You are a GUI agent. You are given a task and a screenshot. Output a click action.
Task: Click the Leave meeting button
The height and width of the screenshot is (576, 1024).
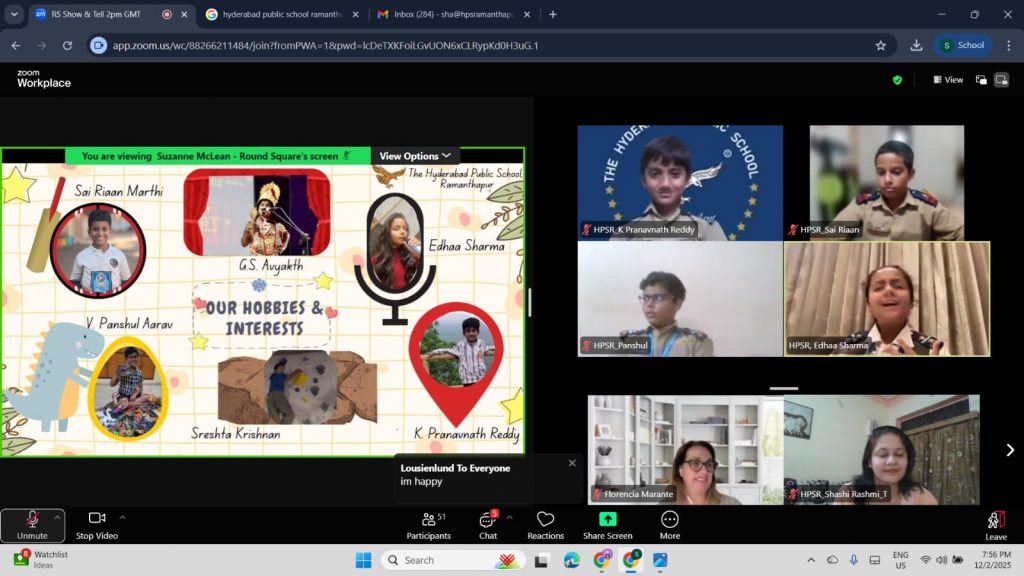pyautogui.click(x=995, y=524)
